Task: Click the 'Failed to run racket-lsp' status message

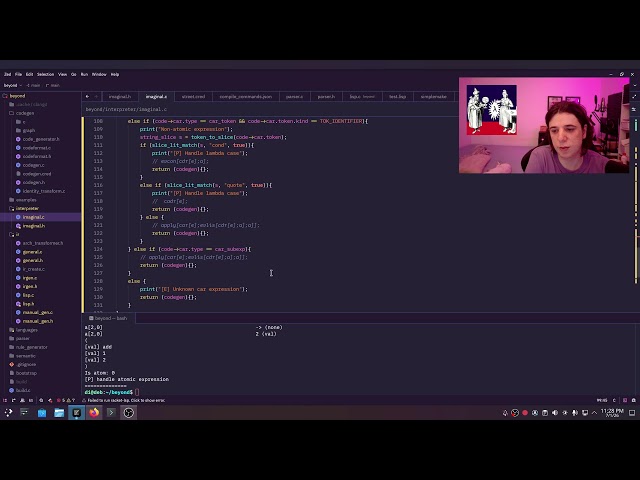Action: point(126,400)
